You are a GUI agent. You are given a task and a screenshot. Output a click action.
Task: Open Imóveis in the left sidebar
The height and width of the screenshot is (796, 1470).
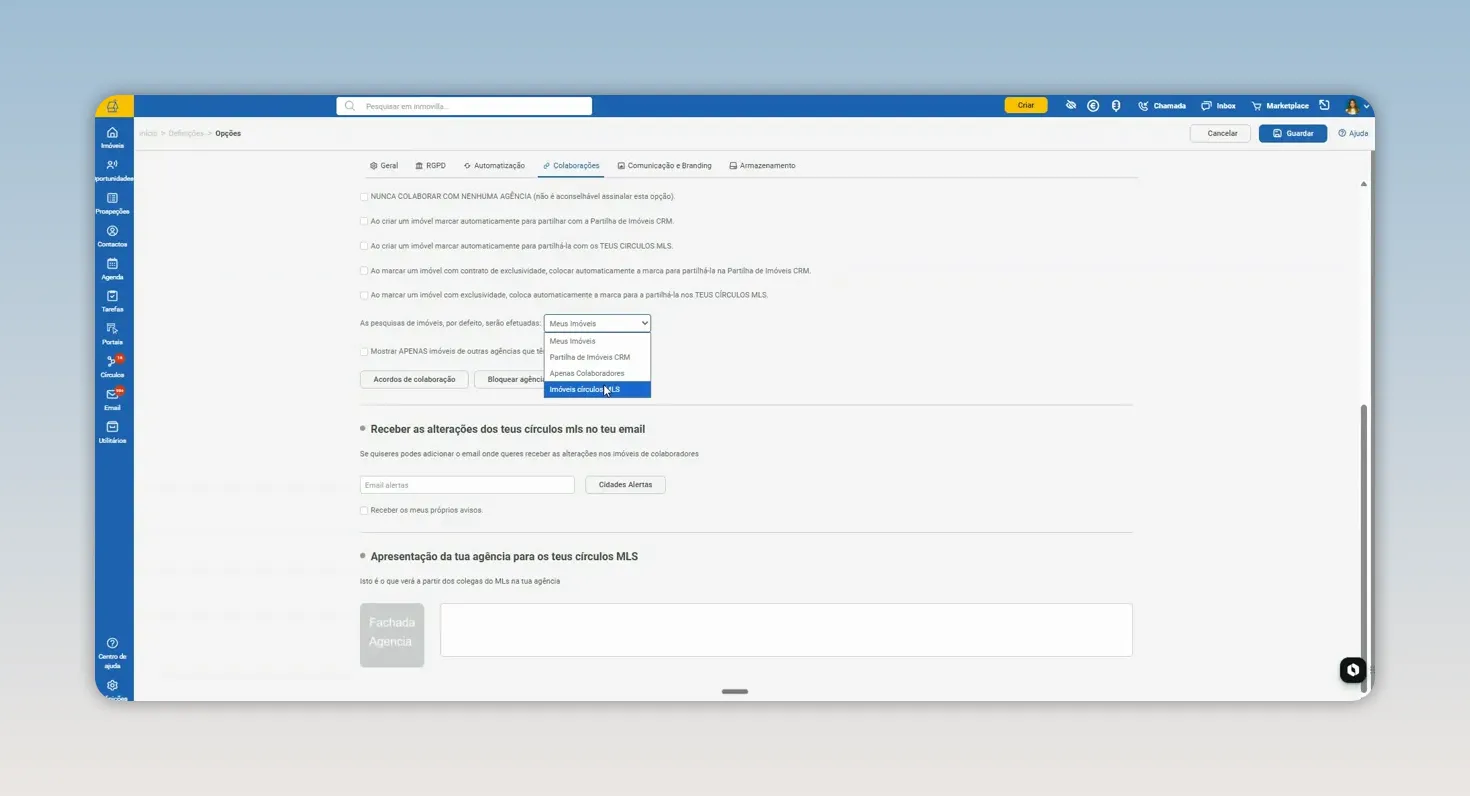[x=112, y=137]
